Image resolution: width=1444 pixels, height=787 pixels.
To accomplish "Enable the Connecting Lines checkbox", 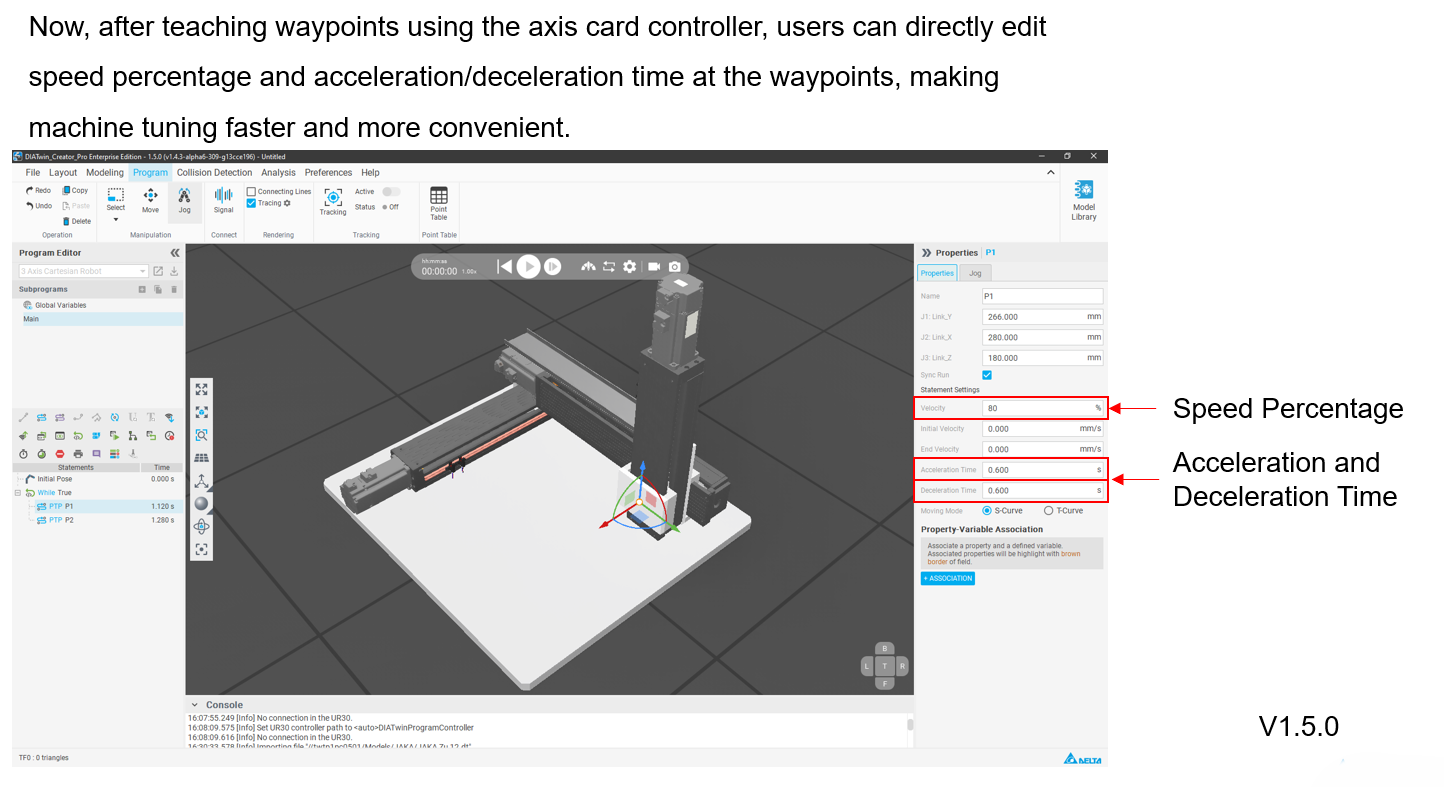I will (x=252, y=191).
